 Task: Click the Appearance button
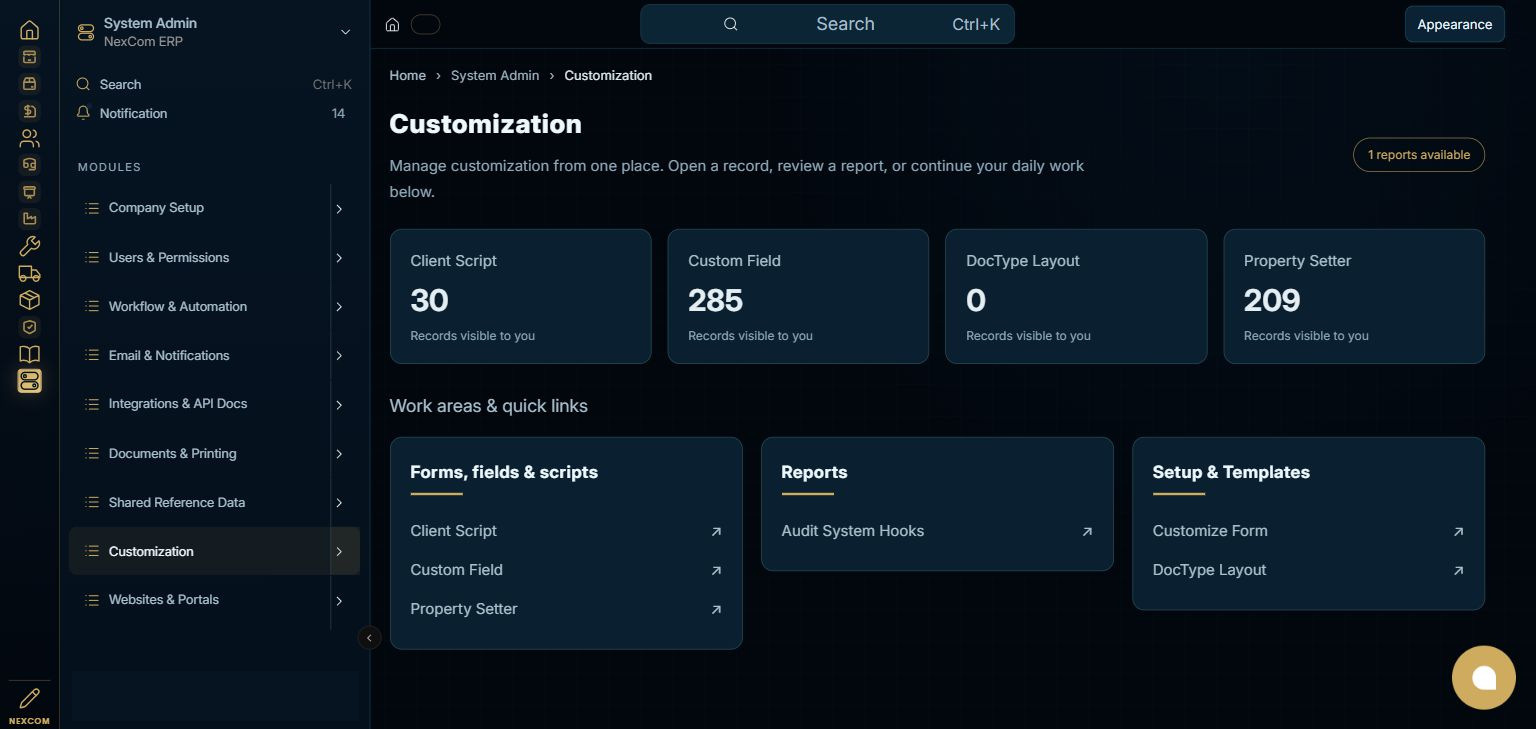click(x=1454, y=25)
